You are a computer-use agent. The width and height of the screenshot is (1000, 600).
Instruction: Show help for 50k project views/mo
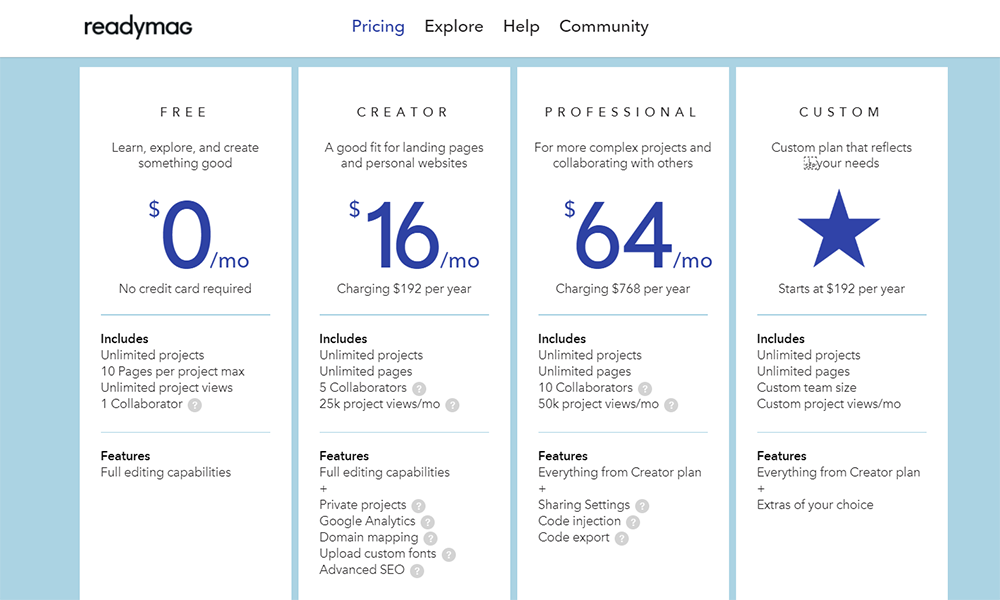click(x=671, y=405)
